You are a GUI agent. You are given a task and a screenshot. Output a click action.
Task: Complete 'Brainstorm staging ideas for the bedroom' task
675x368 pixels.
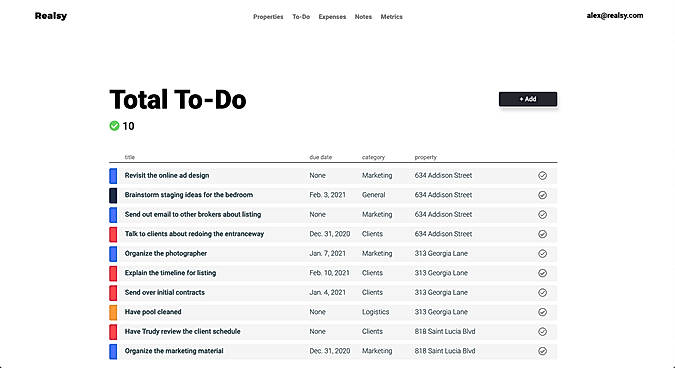(542, 195)
